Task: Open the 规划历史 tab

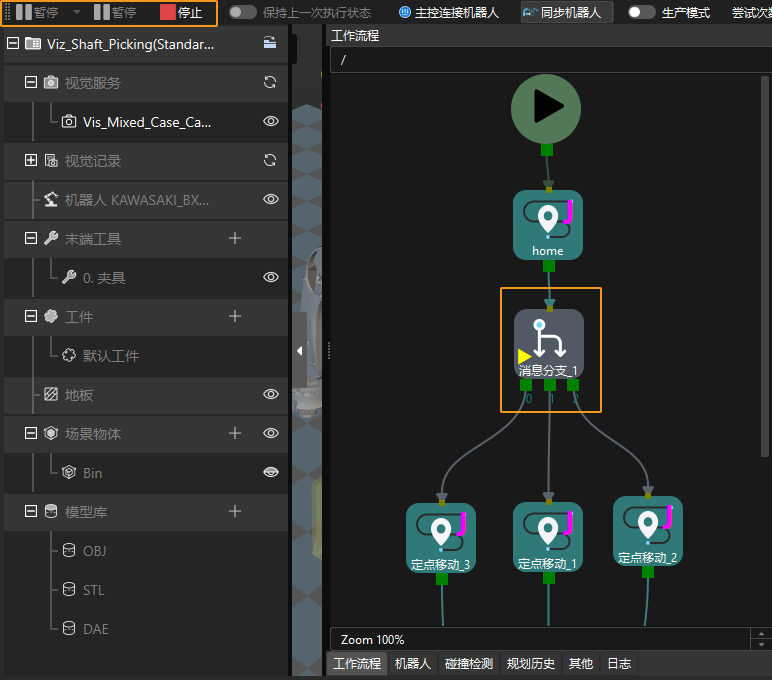Action: tap(530, 663)
